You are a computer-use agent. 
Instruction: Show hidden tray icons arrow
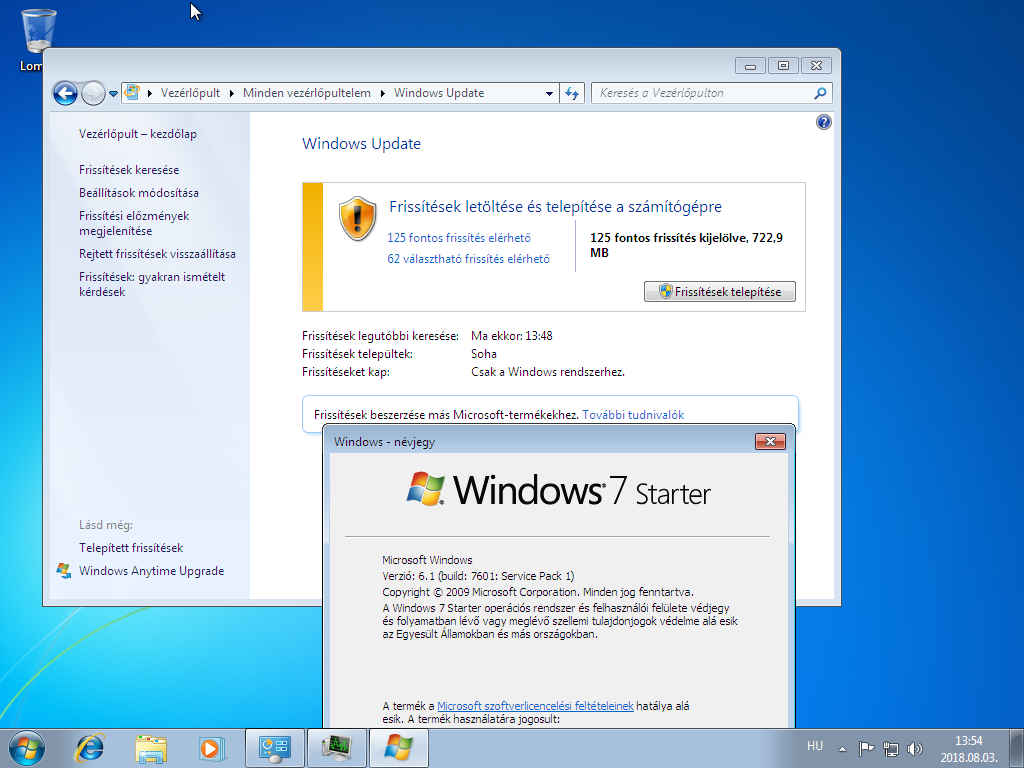[842, 749]
